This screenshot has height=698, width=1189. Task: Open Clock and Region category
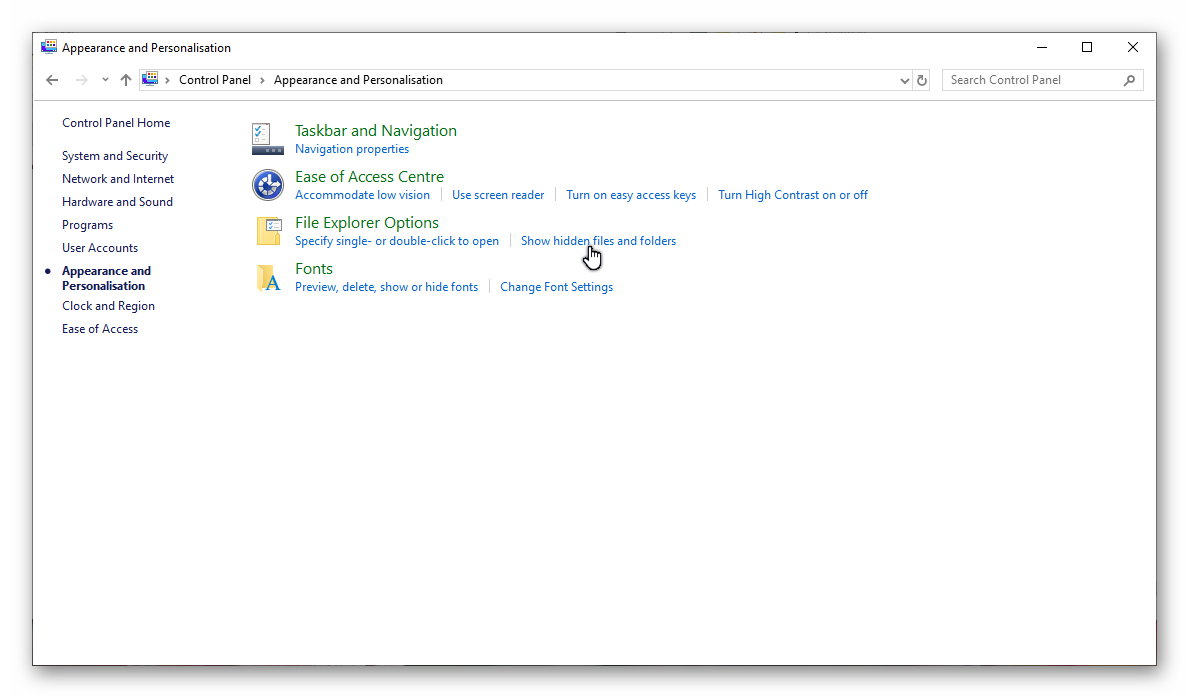[108, 306]
